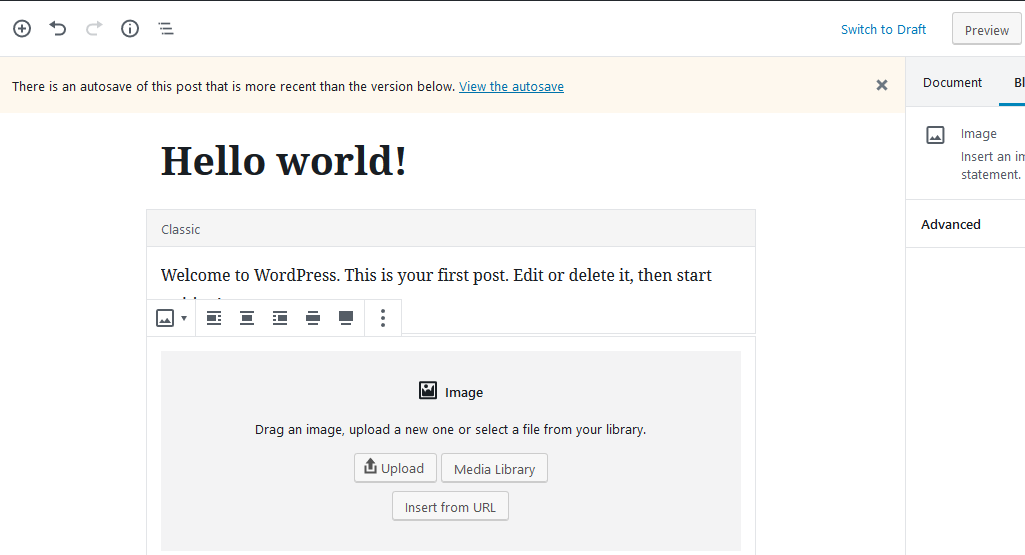Set image block to wide width
Screen dimensions: 1025x555
click(313, 318)
